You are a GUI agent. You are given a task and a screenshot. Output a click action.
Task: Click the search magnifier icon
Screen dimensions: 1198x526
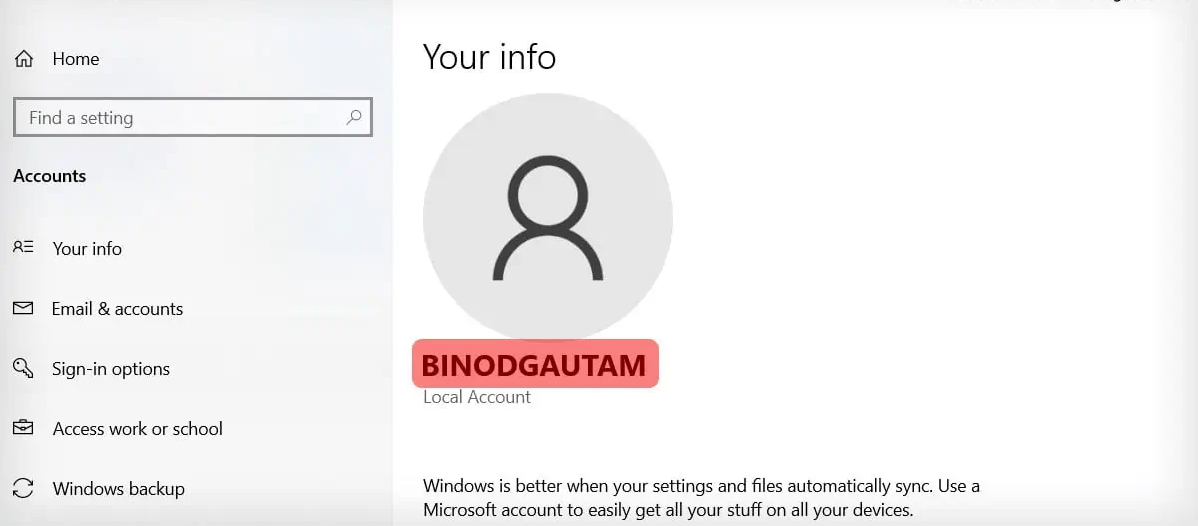[x=354, y=118]
